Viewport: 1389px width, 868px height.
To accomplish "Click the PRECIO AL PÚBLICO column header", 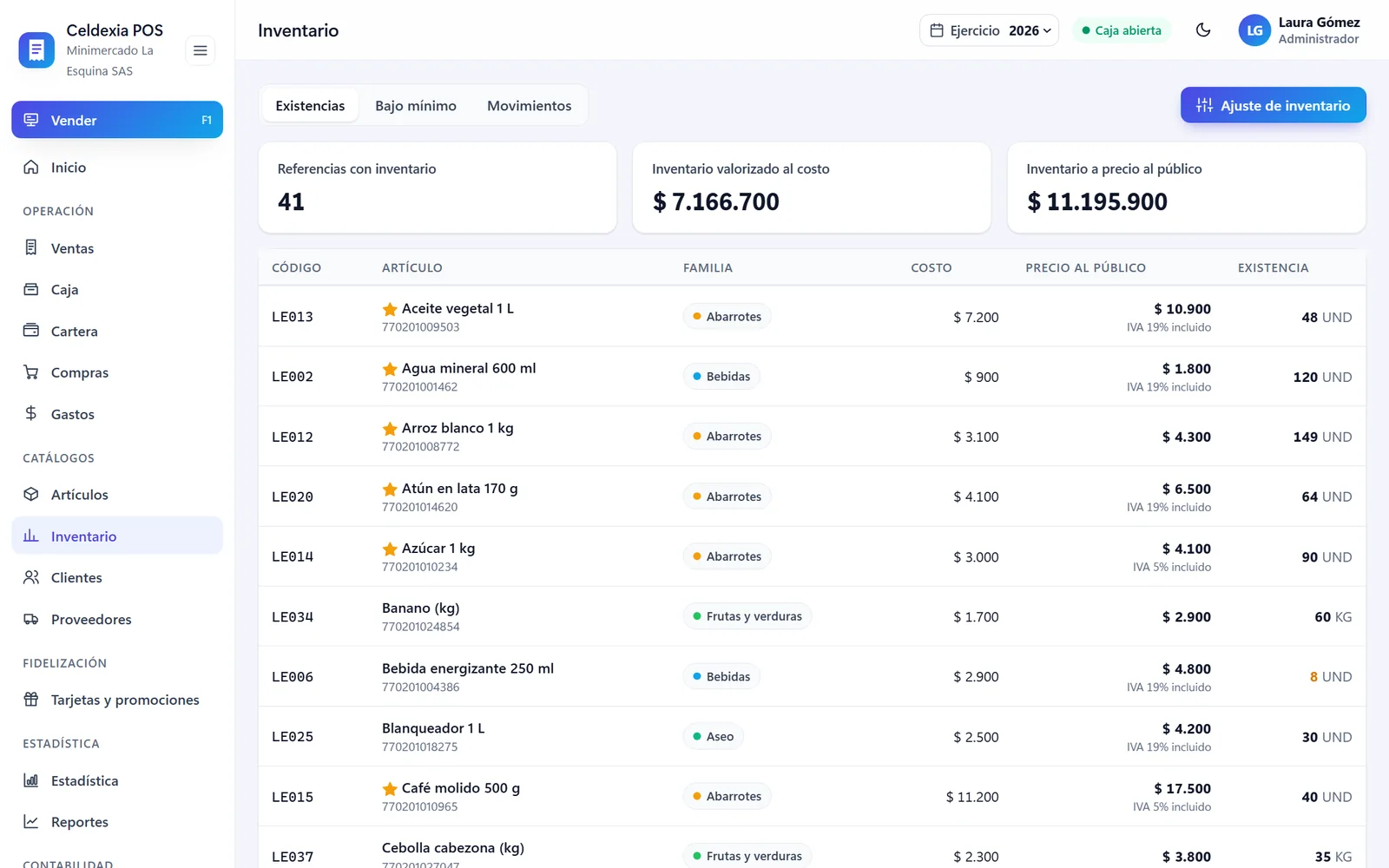I will coord(1085,267).
